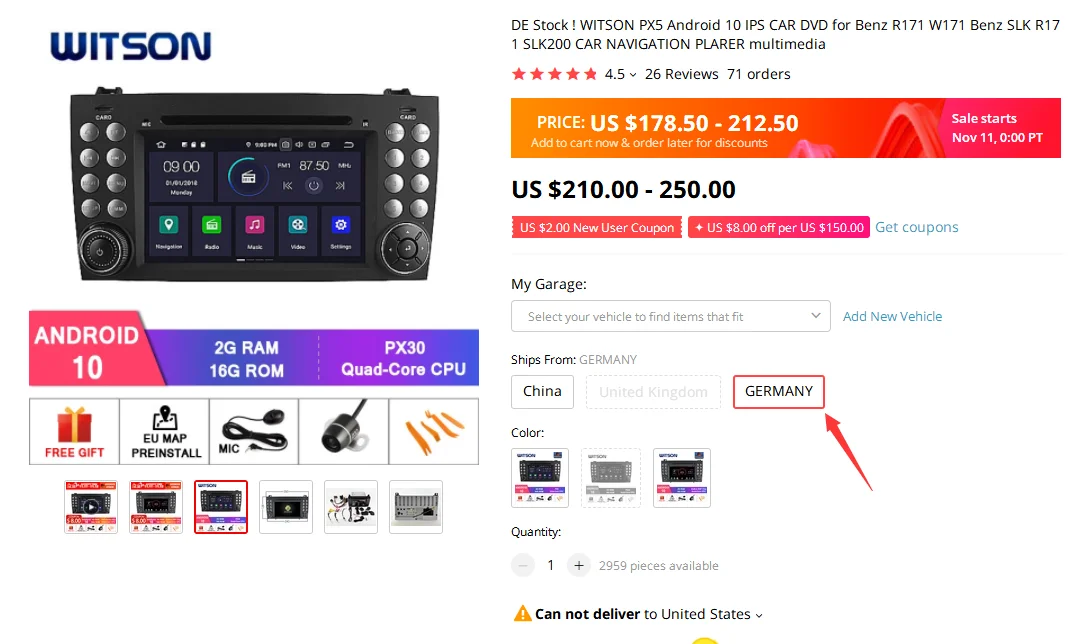Select the first color variant swatch

click(540, 478)
